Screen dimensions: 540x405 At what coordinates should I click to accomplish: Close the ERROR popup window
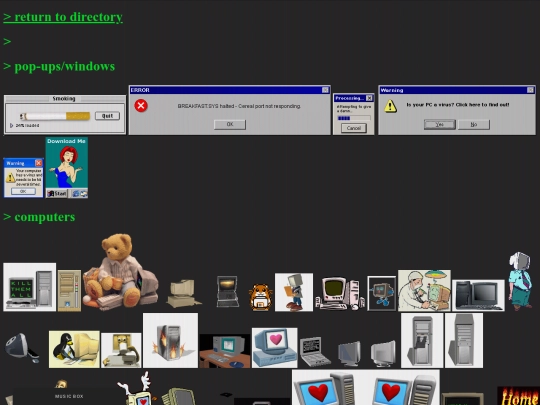[325, 90]
